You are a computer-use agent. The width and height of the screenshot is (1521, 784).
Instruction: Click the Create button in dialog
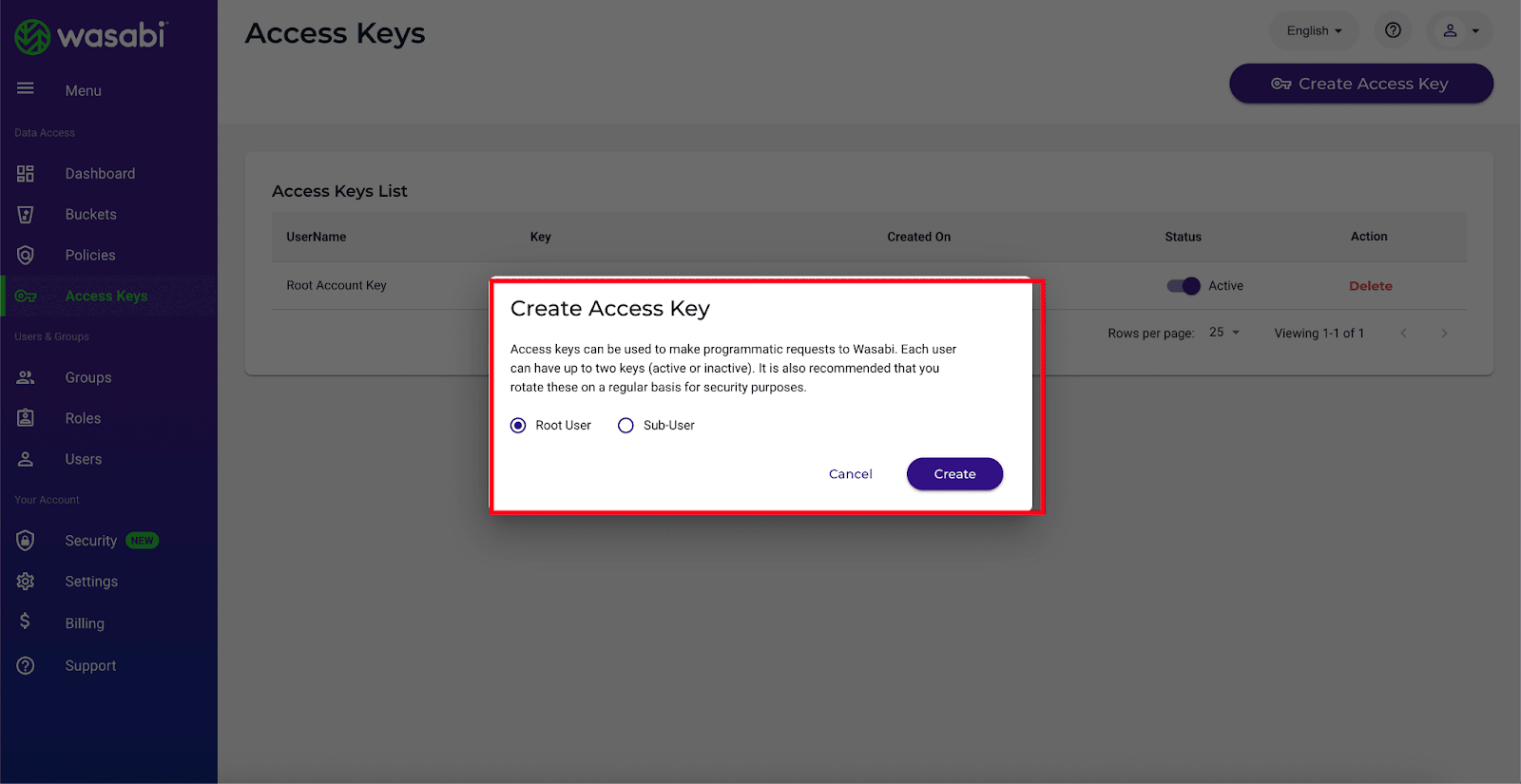tap(954, 474)
